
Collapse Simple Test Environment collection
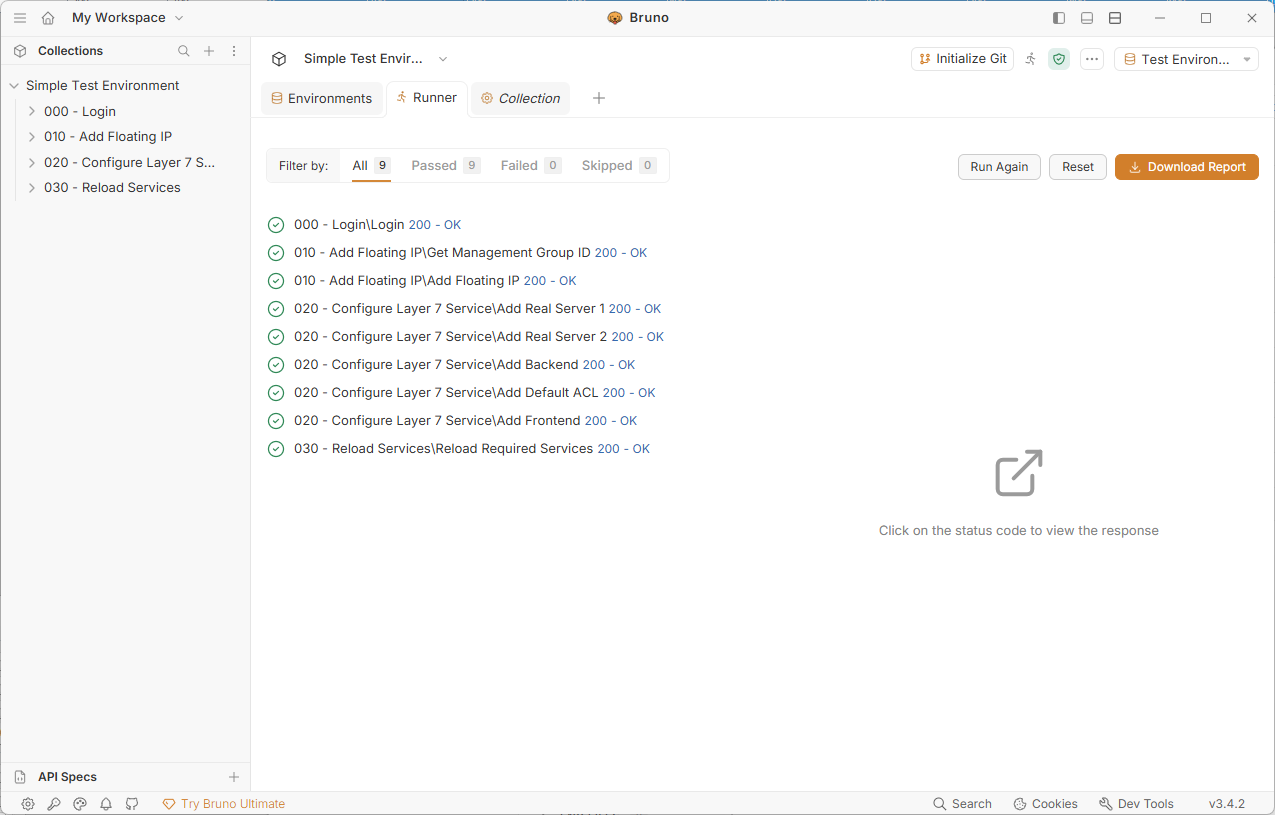[14, 86]
